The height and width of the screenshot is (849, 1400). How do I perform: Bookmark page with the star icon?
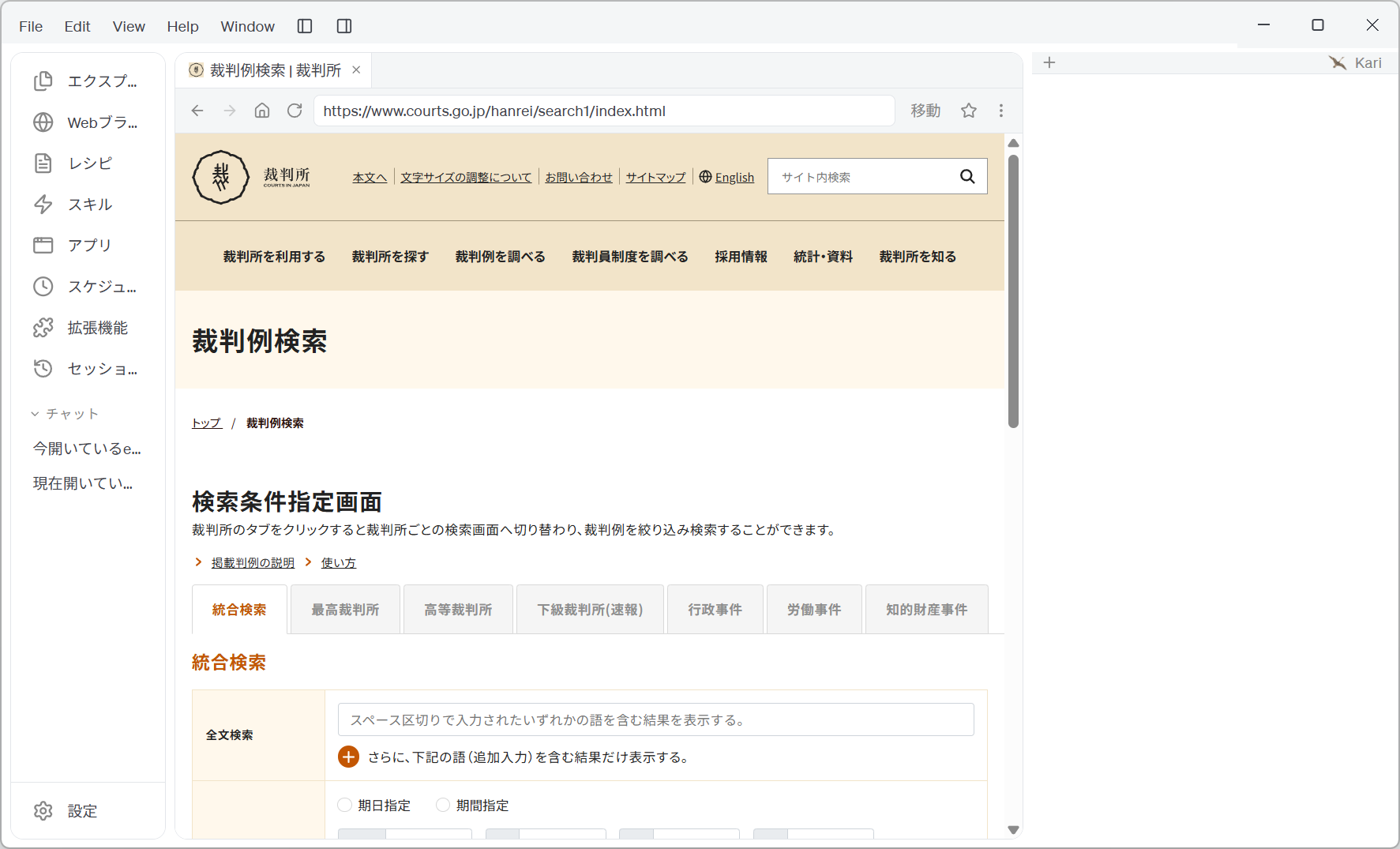coord(969,111)
